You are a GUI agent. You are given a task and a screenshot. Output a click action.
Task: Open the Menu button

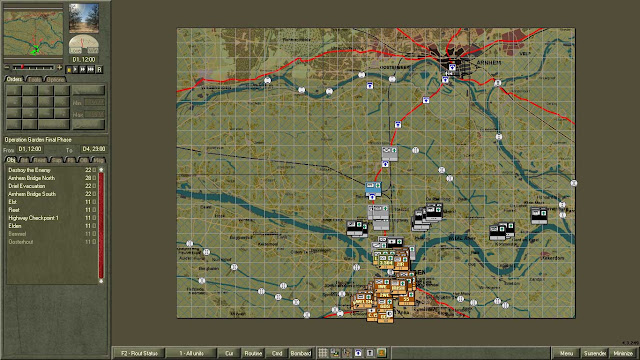point(566,353)
